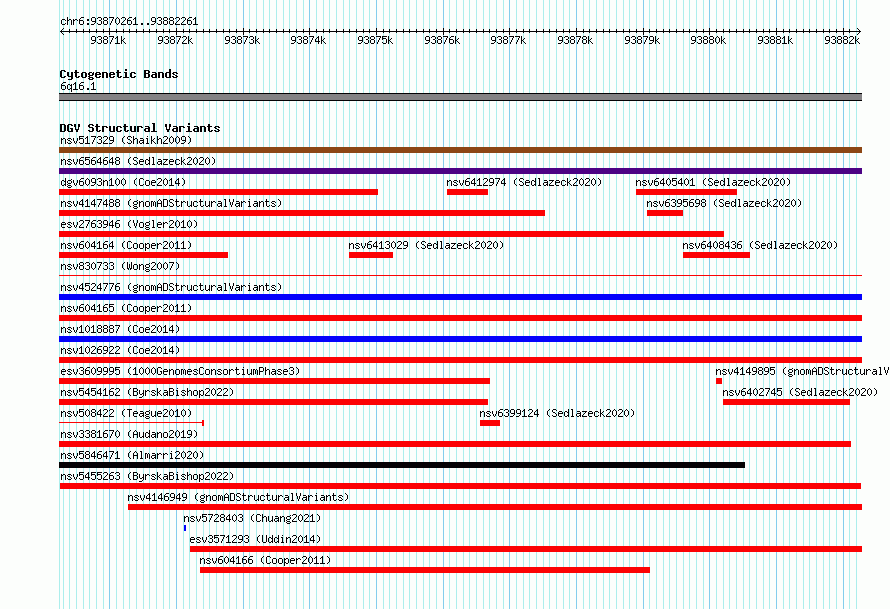Select the black nsv5846471 variant bar
The width and height of the screenshot is (890, 609).
(x=402, y=465)
